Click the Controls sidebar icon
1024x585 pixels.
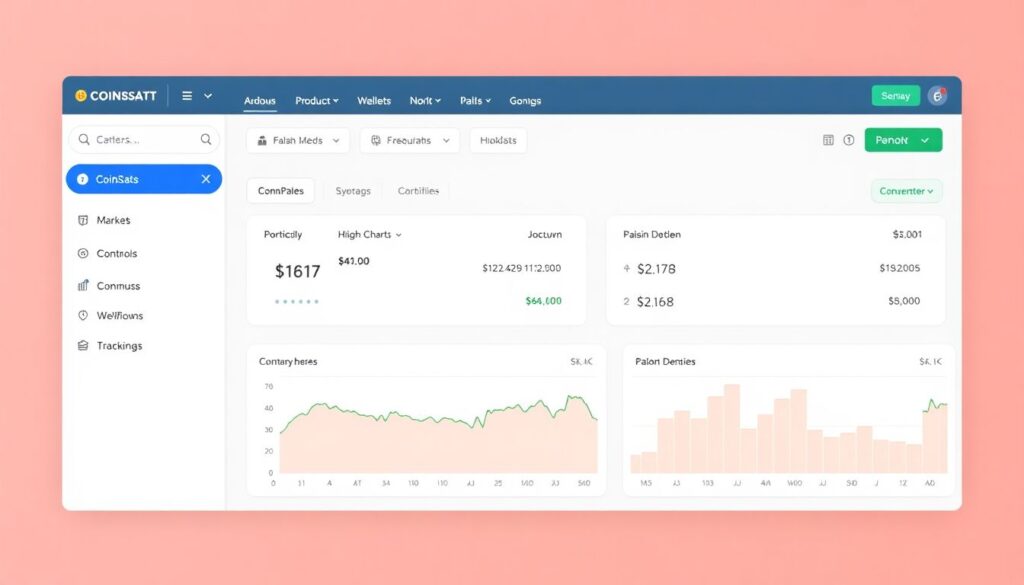click(x=82, y=254)
